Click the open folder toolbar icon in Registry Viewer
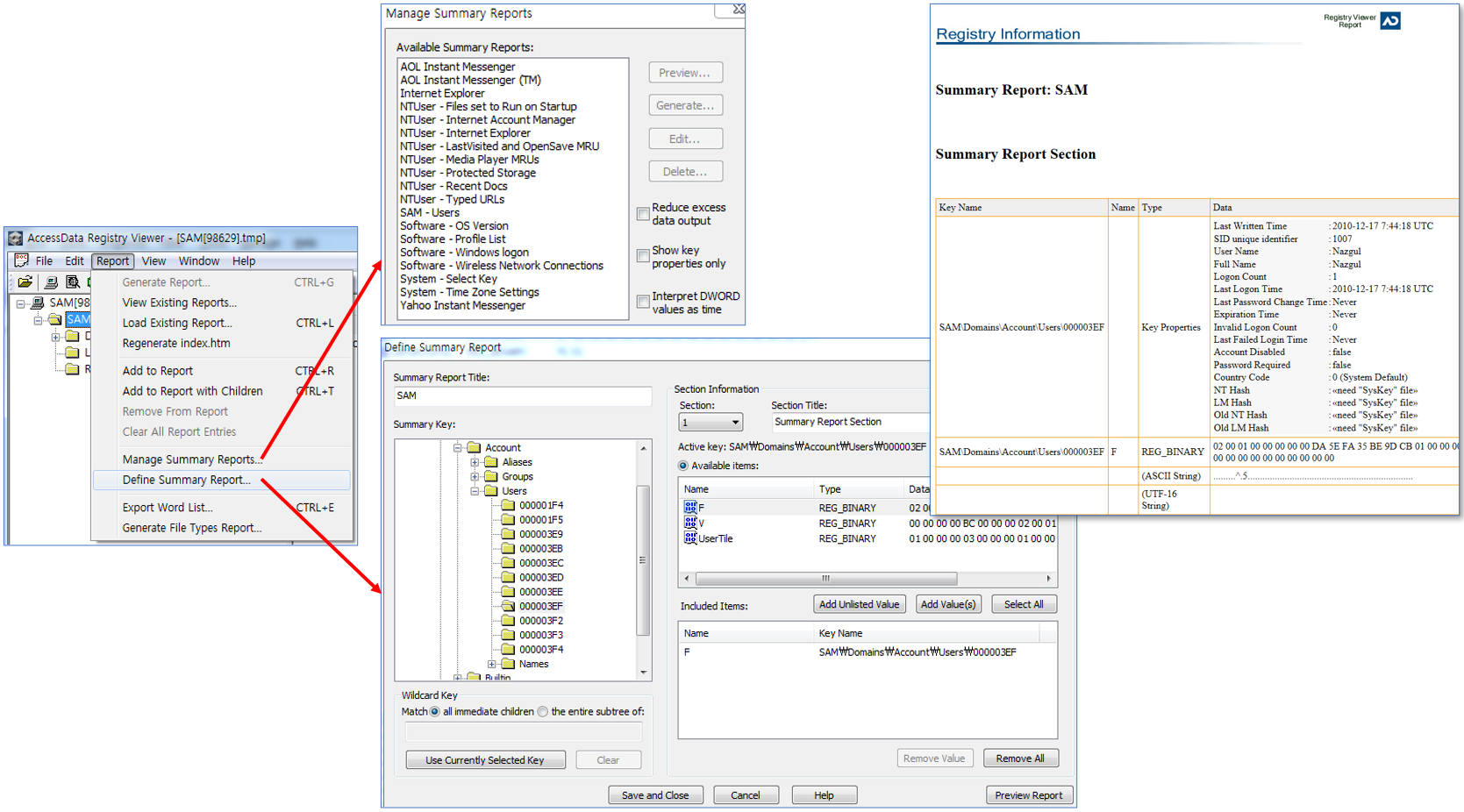 point(25,282)
